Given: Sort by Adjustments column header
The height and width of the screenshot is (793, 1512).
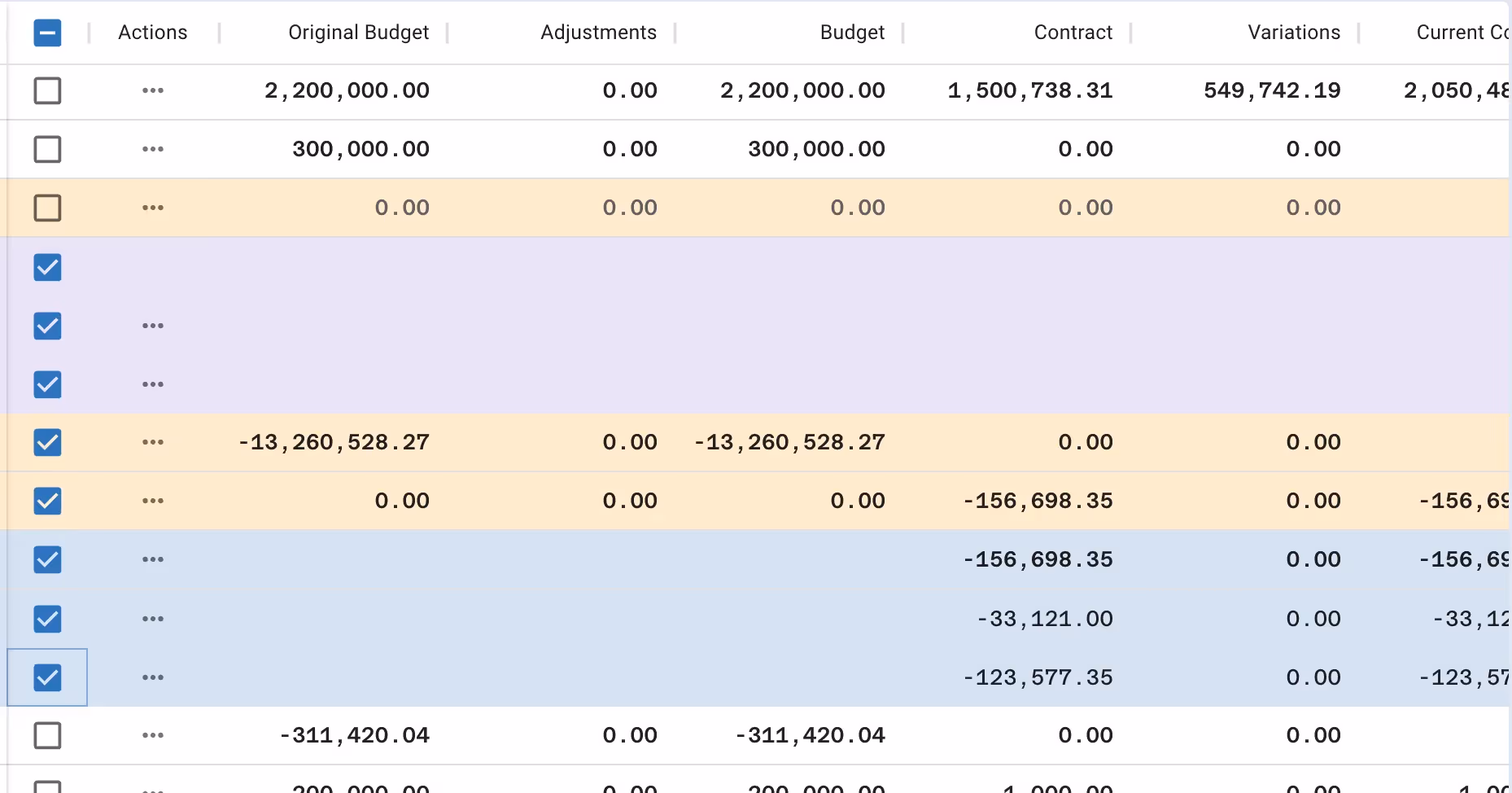Looking at the screenshot, I should click(x=598, y=33).
